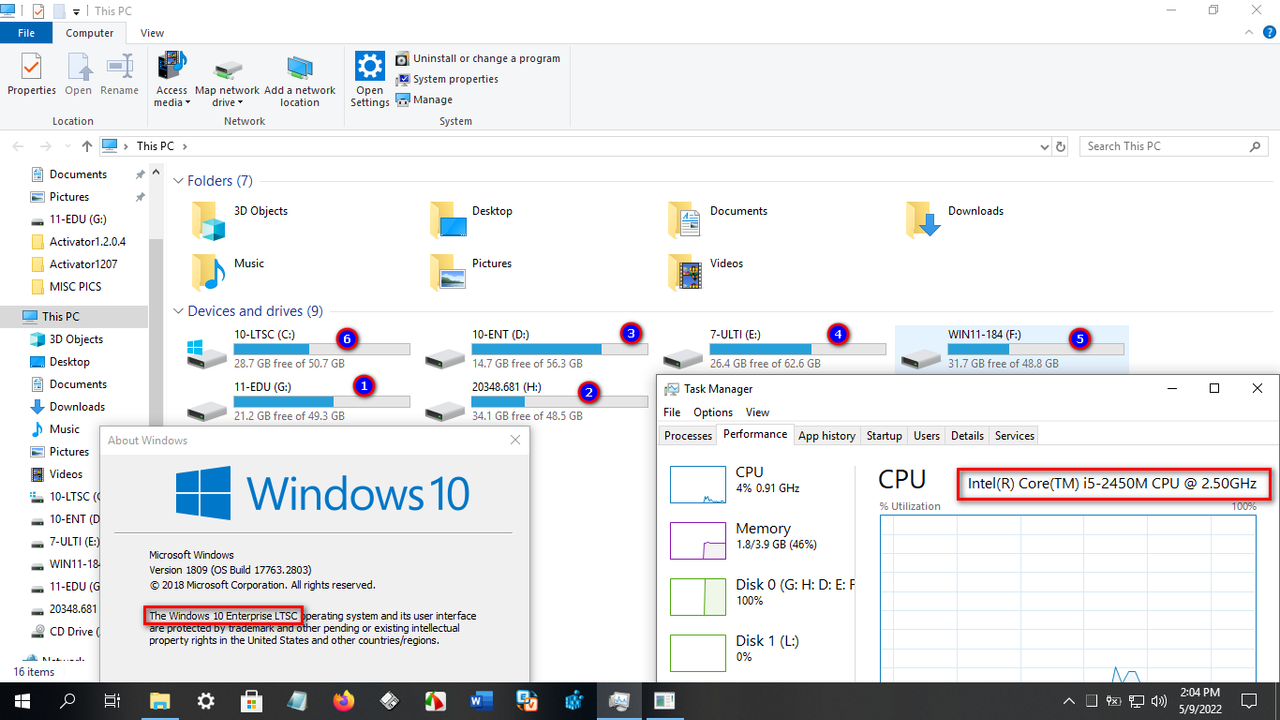
Task: Click Uninstall or change a program
Action: pos(478,59)
